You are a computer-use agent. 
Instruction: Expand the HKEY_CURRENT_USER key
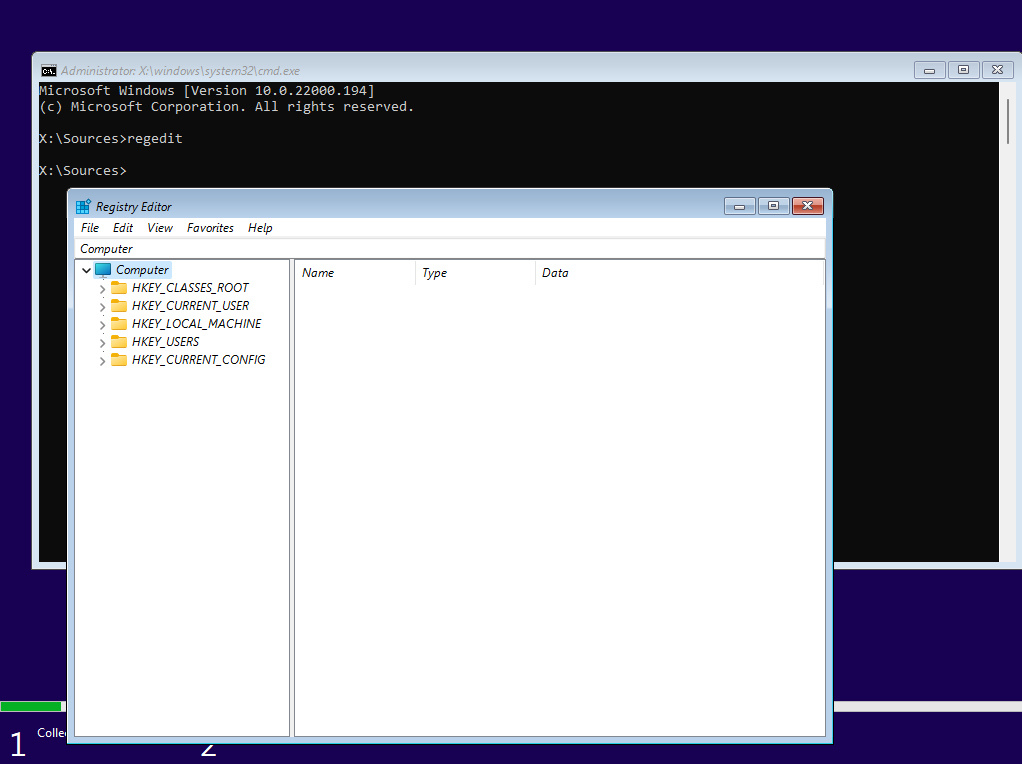(x=102, y=306)
